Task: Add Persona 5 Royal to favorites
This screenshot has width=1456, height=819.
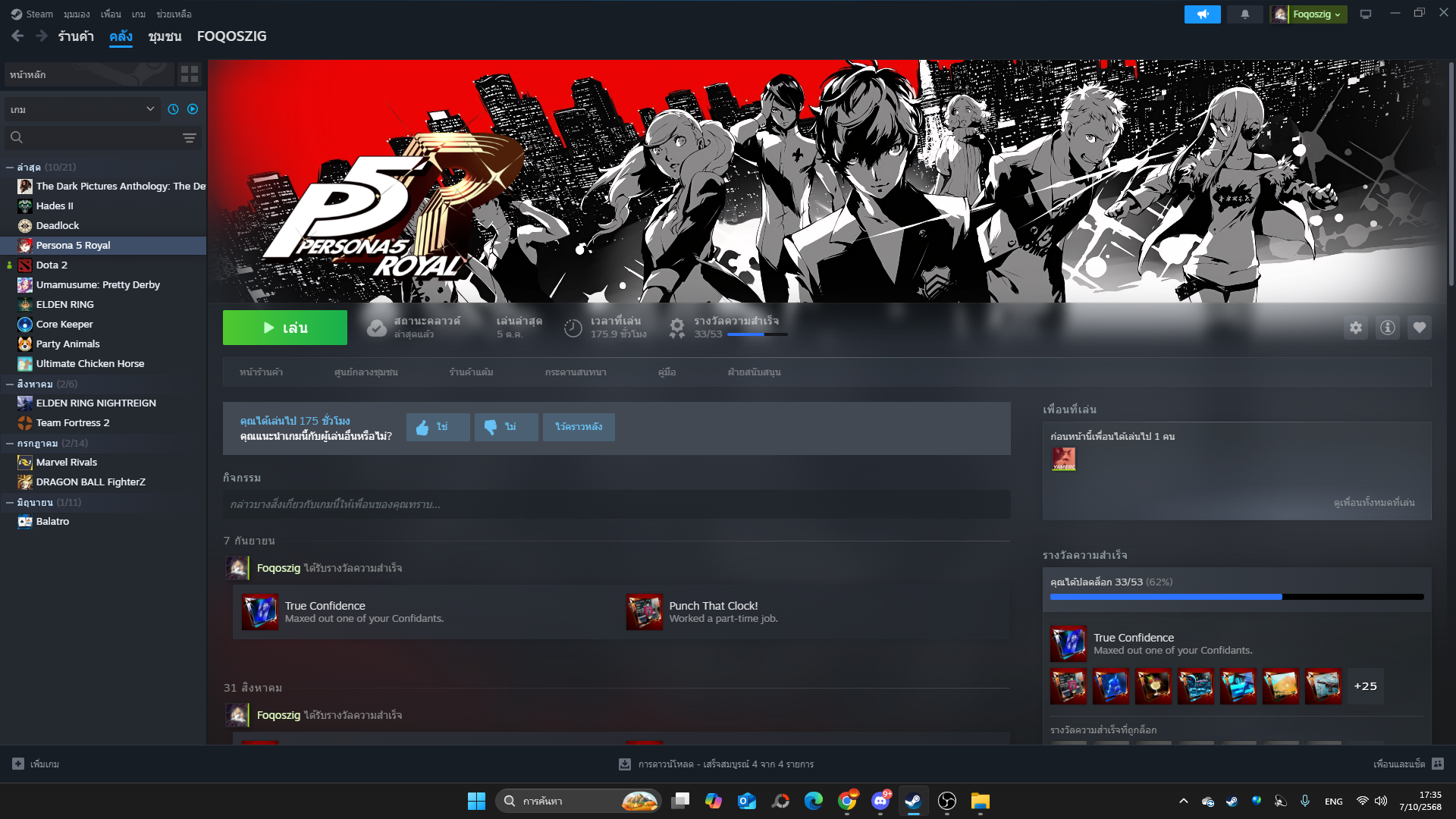Action: (x=1419, y=328)
